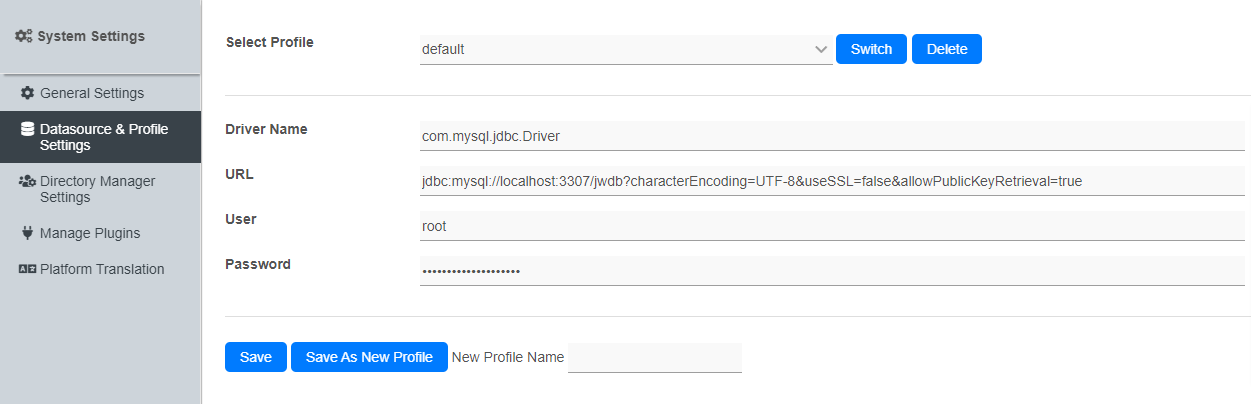The width and height of the screenshot is (1251, 404).
Task: Open General Settings menu item
Action: (91, 93)
